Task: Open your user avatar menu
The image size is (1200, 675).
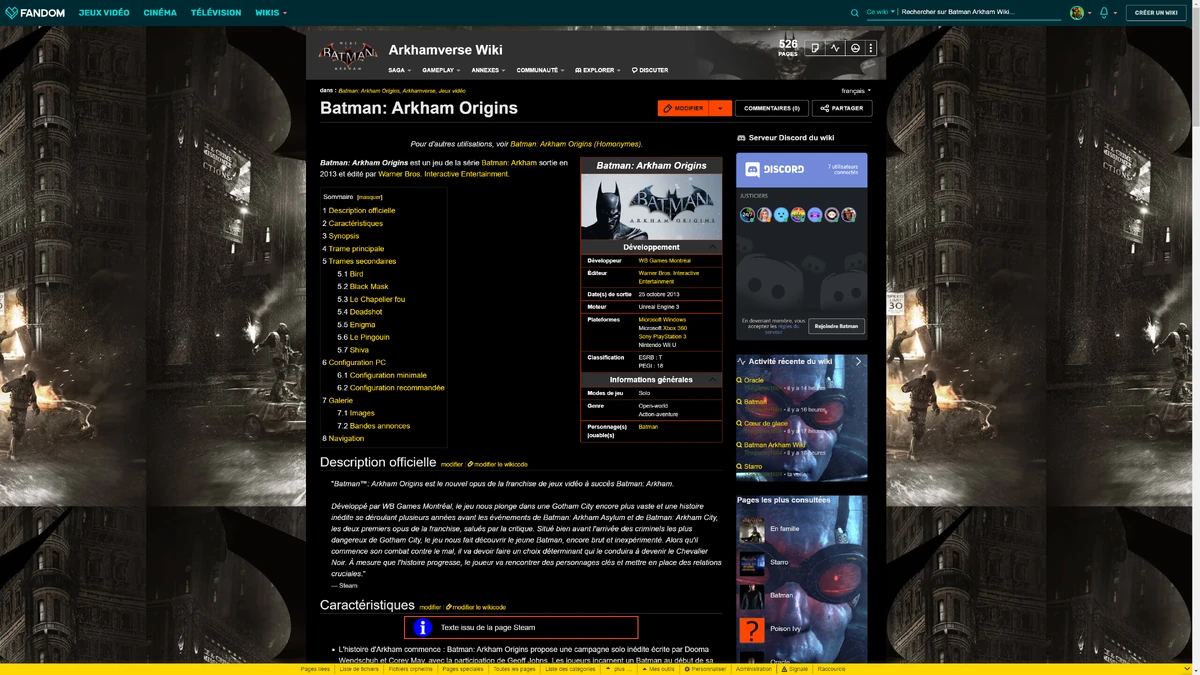Action: tap(1077, 13)
